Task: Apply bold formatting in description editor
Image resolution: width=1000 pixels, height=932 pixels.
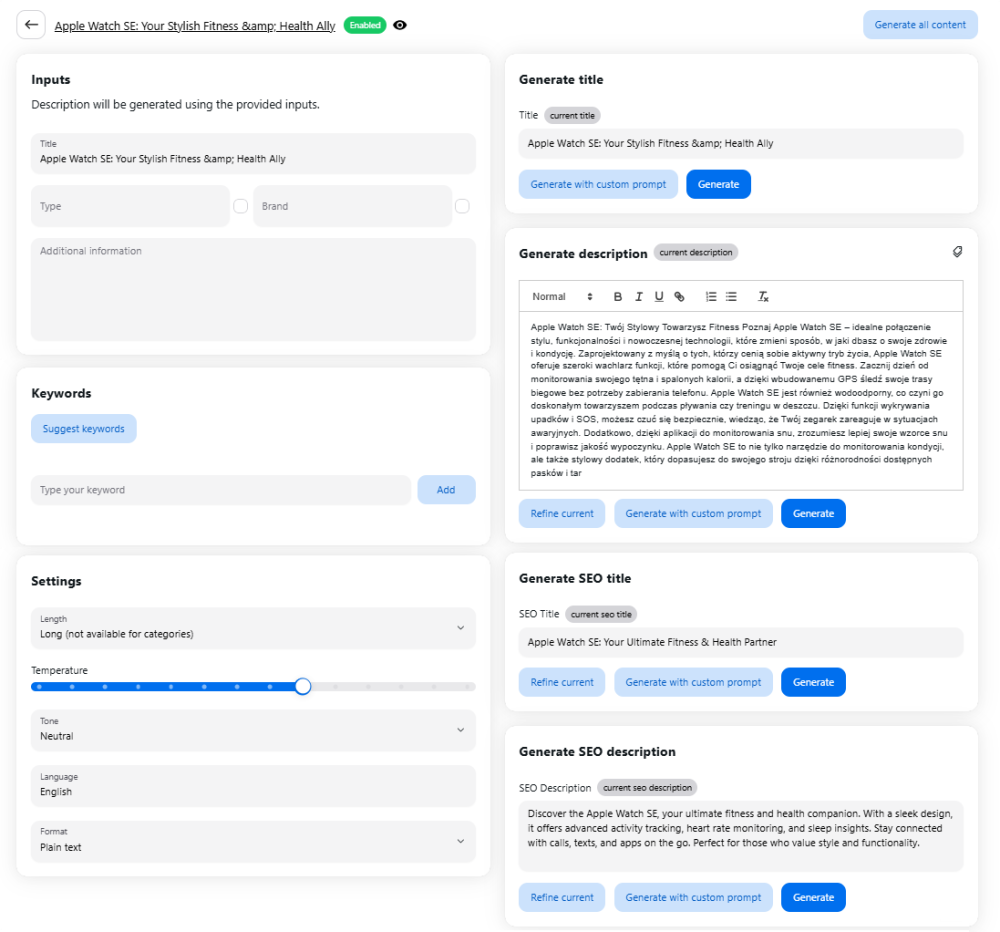Action: point(618,297)
